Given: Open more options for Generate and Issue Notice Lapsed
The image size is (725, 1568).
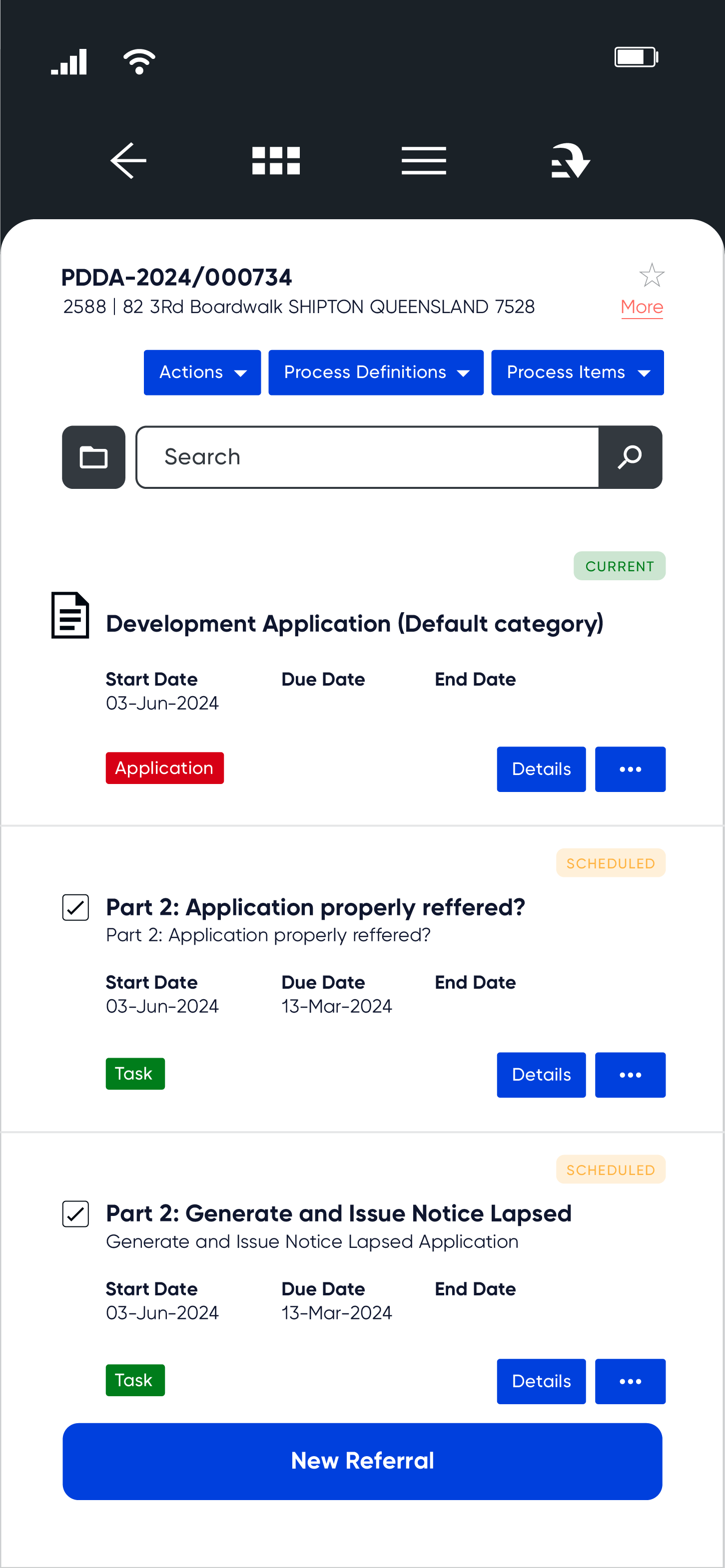Looking at the screenshot, I should coord(630,1381).
